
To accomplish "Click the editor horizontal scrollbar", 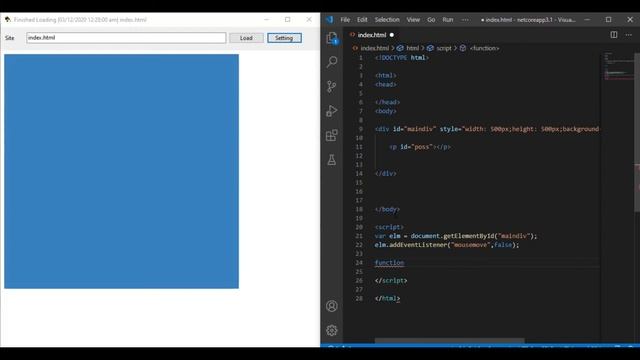I will tap(449, 340).
